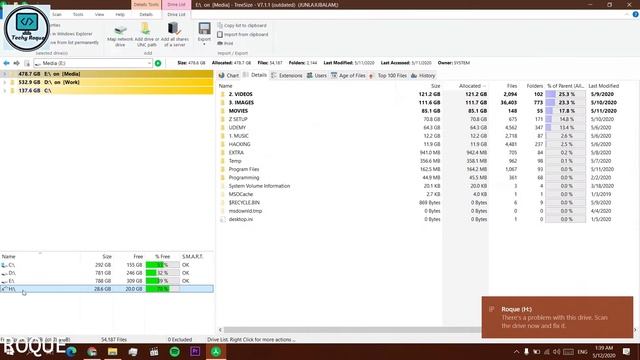
Task: Click S.M.A.R.T. column header in drive list
Action: coord(192,257)
